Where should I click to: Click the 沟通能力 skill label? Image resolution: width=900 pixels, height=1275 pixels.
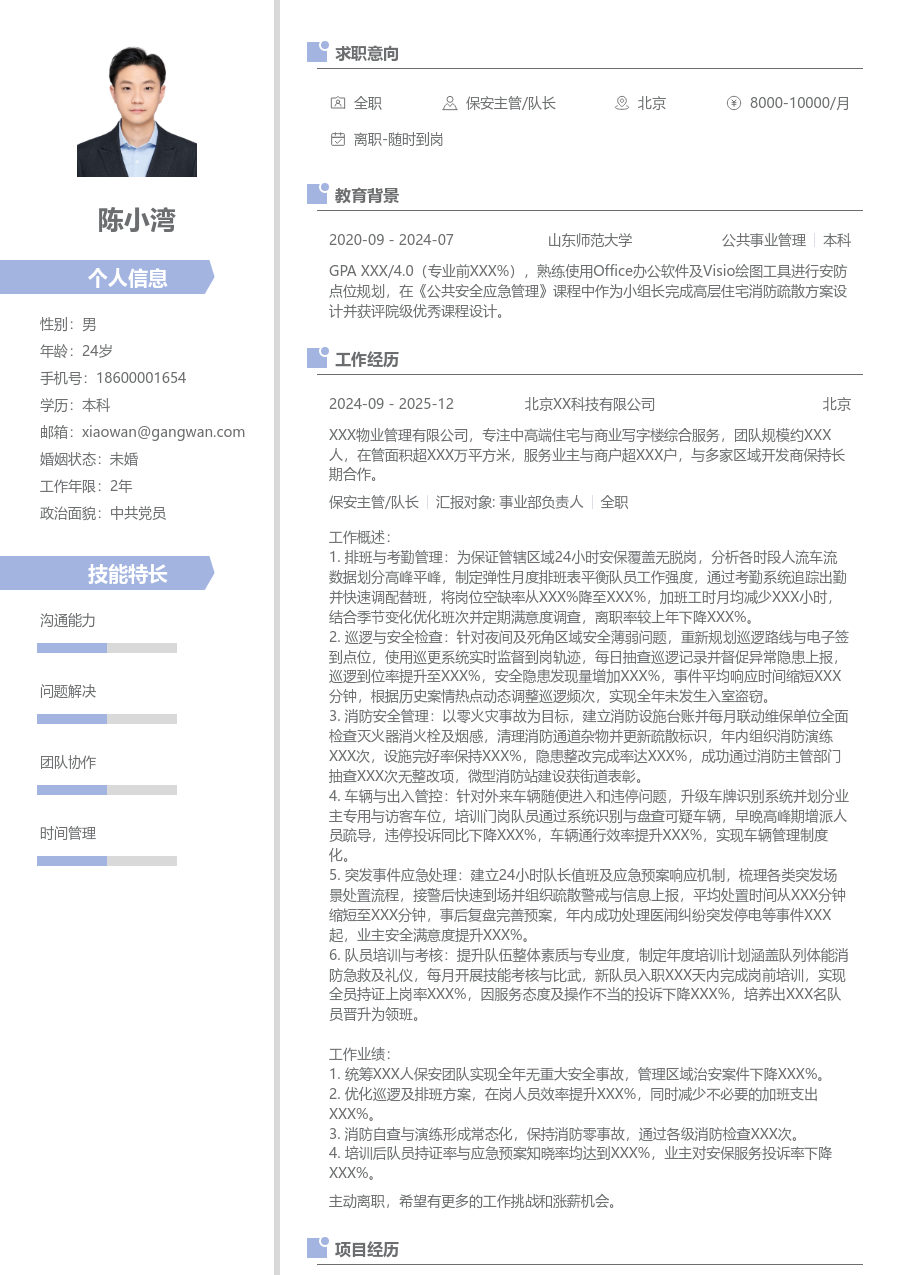(68, 620)
